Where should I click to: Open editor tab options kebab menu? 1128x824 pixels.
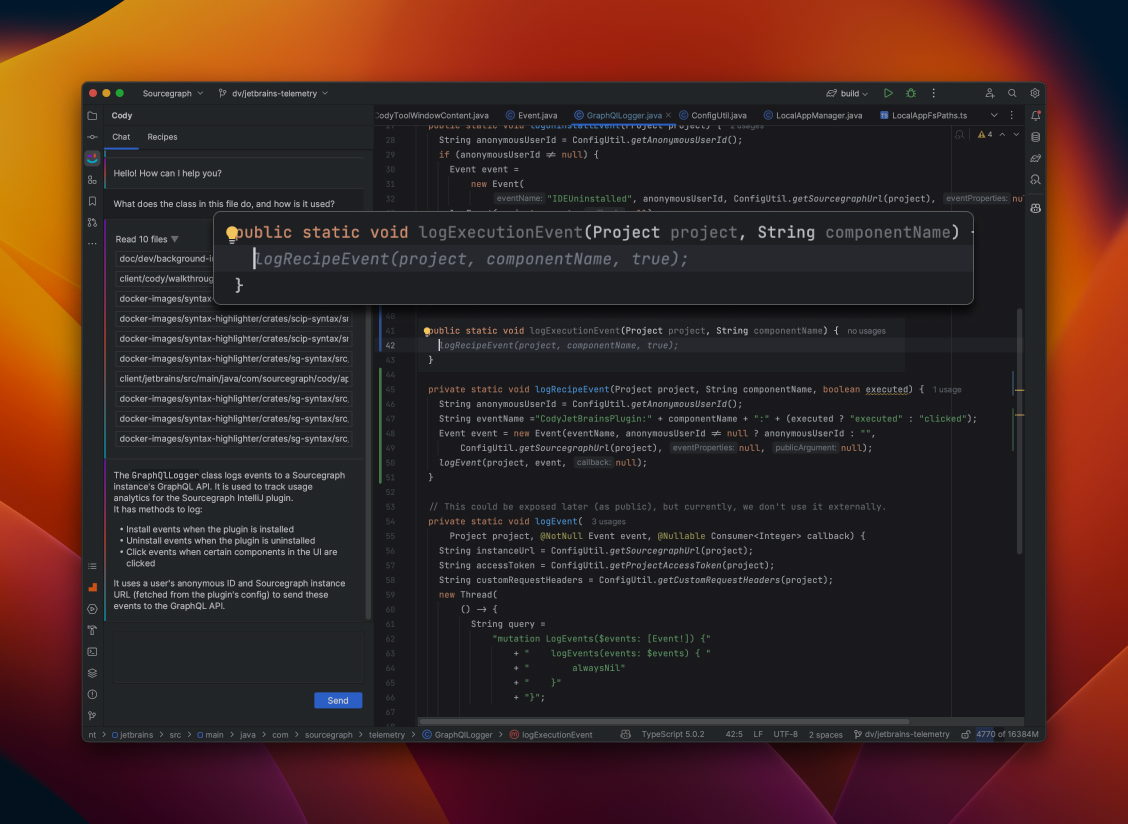(1011, 115)
